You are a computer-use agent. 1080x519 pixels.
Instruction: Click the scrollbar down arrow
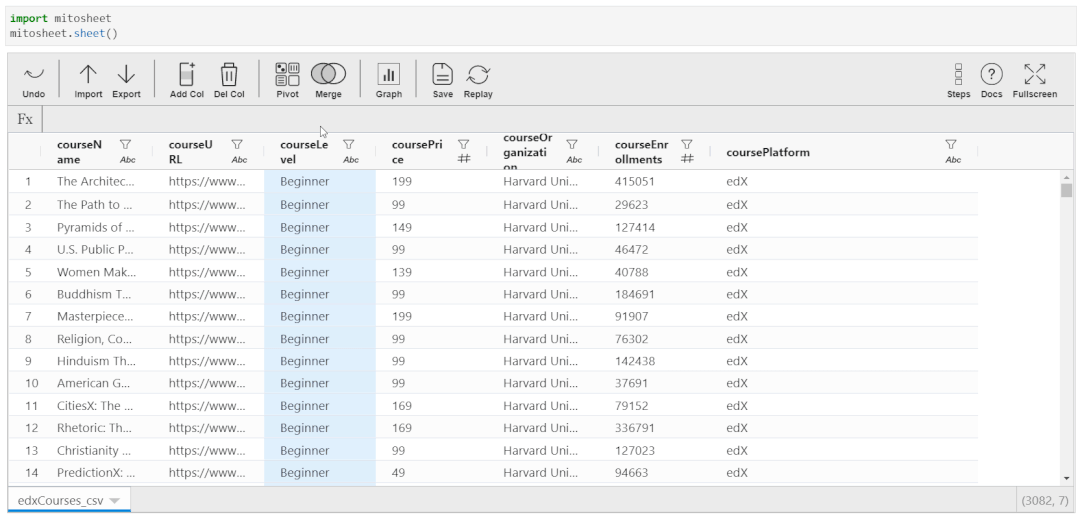1066,478
